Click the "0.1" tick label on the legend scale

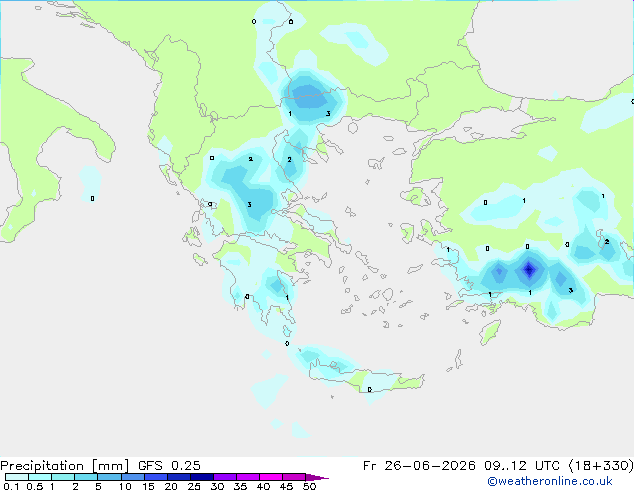[11, 486]
